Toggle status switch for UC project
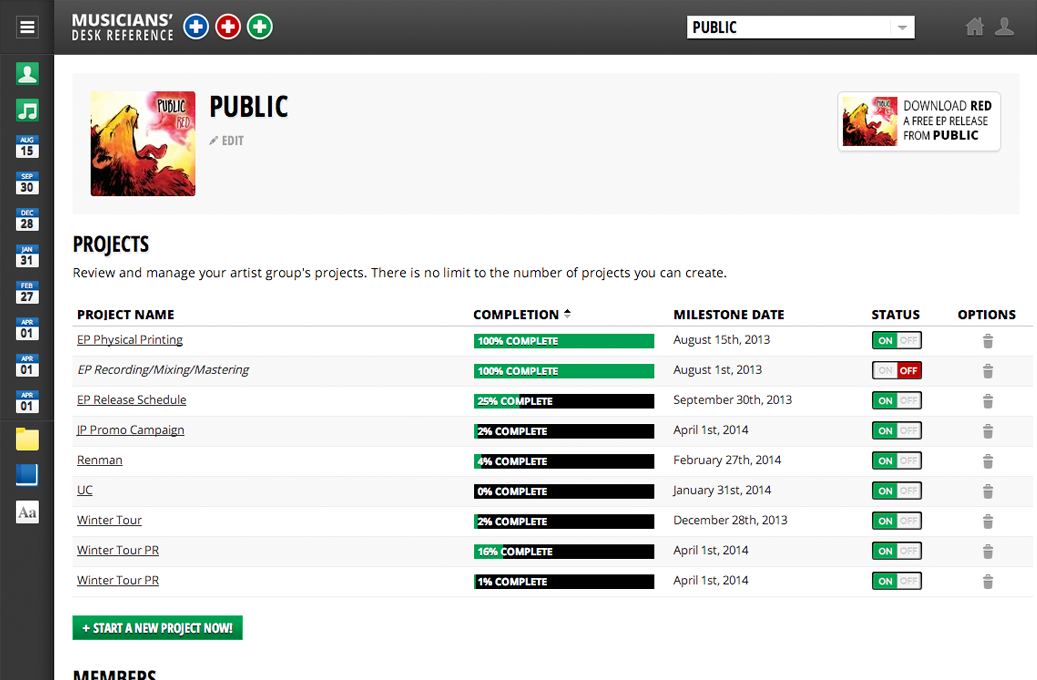This screenshot has height=680, width=1037. [x=896, y=491]
